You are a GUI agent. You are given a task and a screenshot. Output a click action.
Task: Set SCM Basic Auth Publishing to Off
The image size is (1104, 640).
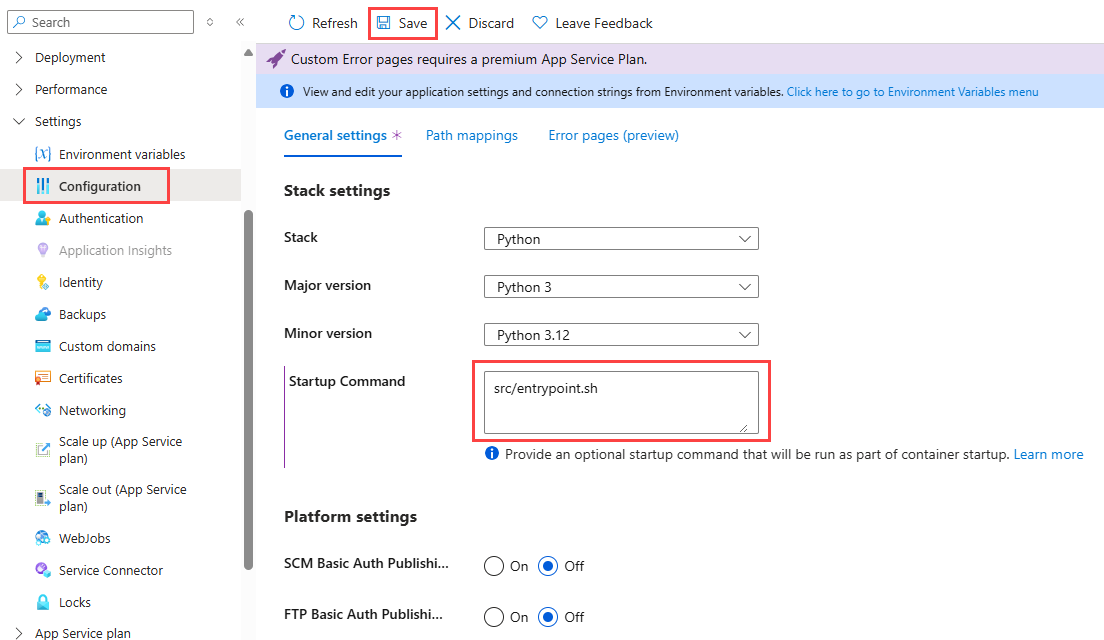(548, 565)
